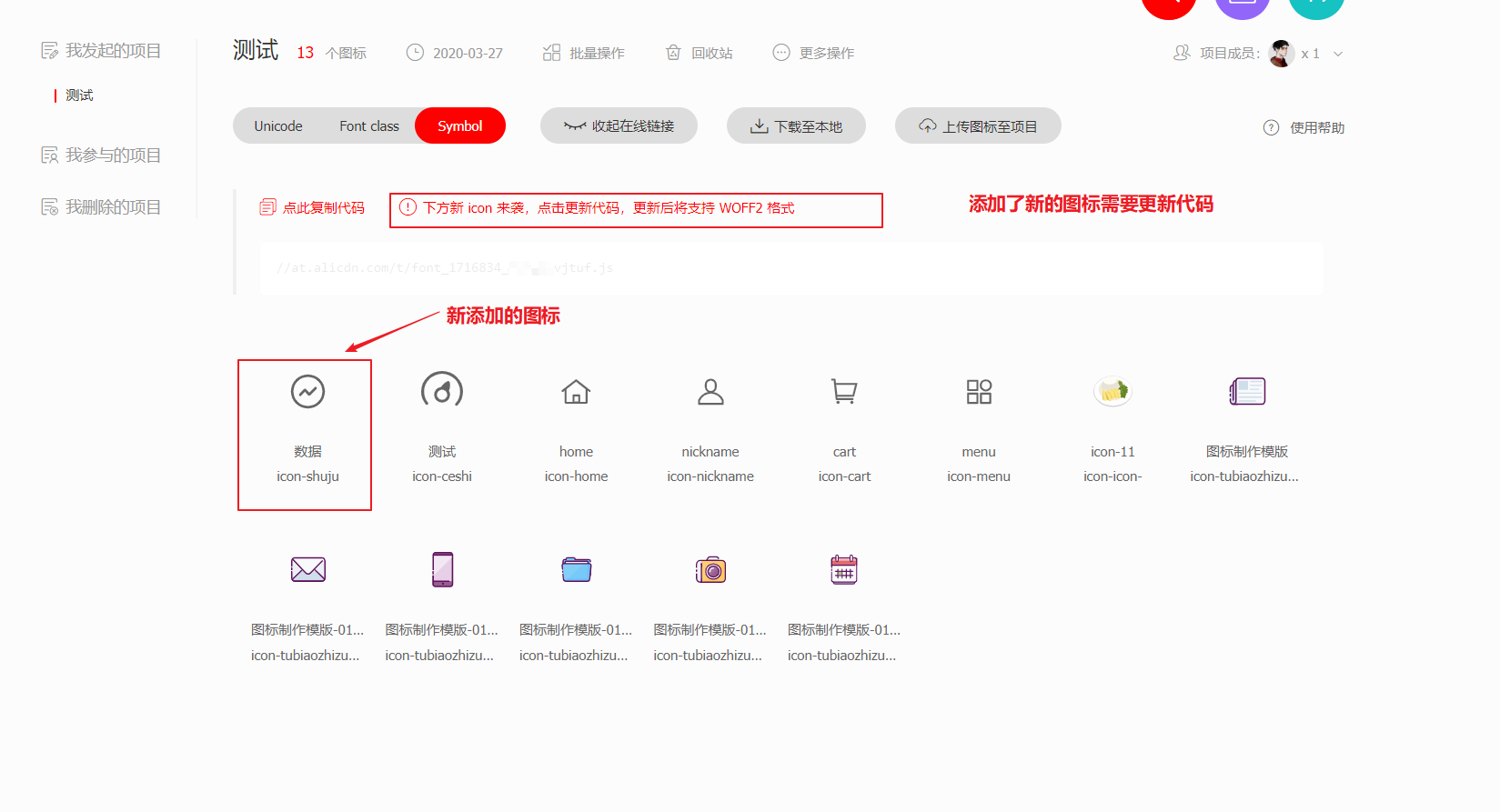
Task: Select the purple envelope mail icon
Action: (x=307, y=570)
